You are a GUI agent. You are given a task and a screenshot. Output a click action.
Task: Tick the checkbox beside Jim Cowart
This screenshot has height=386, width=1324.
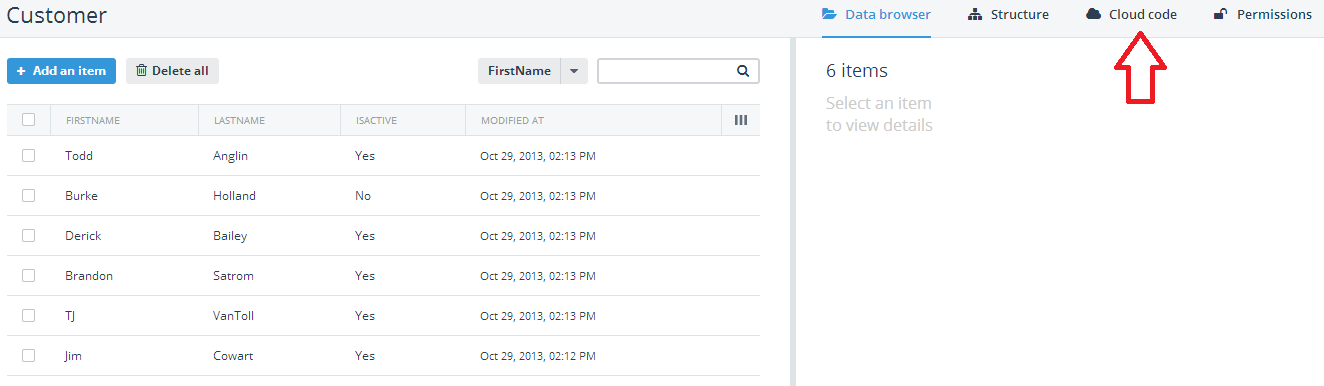[x=28, y=355]
